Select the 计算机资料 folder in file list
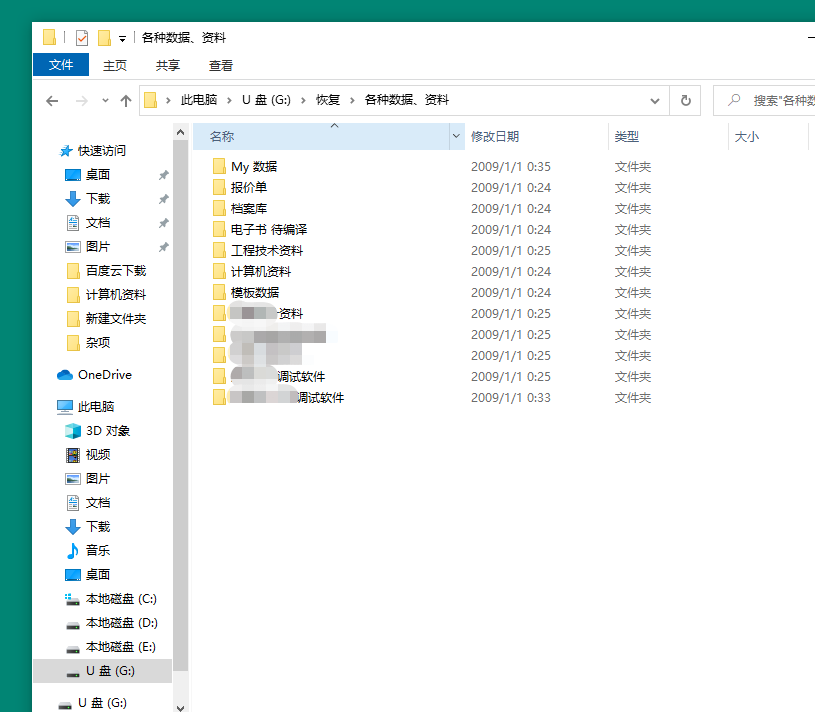 tap(261, 272)
